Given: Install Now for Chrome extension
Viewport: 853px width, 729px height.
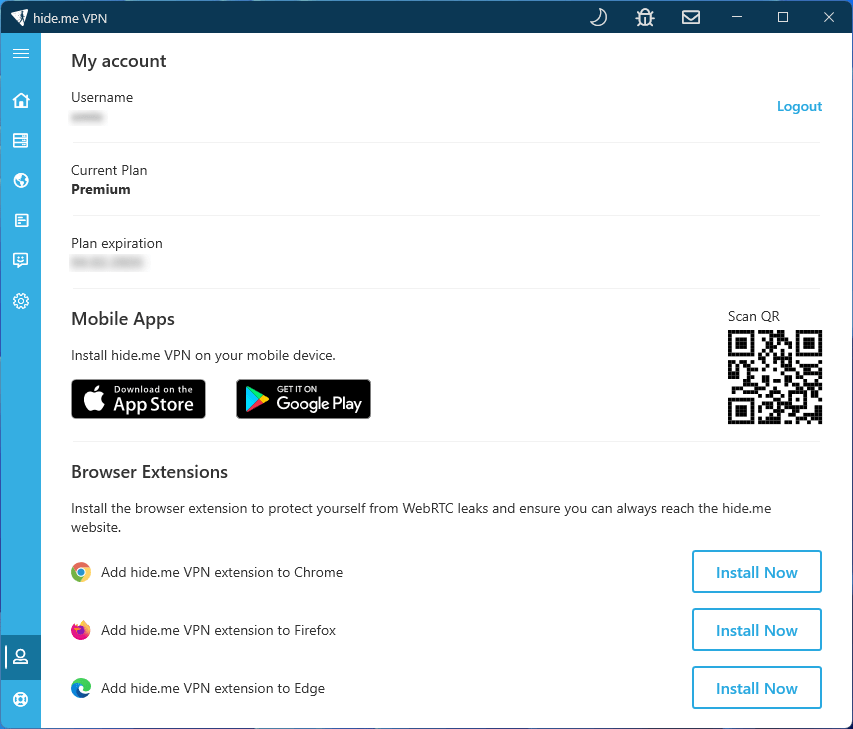Looking at the screenshot, I should click(x=757, y=572).
